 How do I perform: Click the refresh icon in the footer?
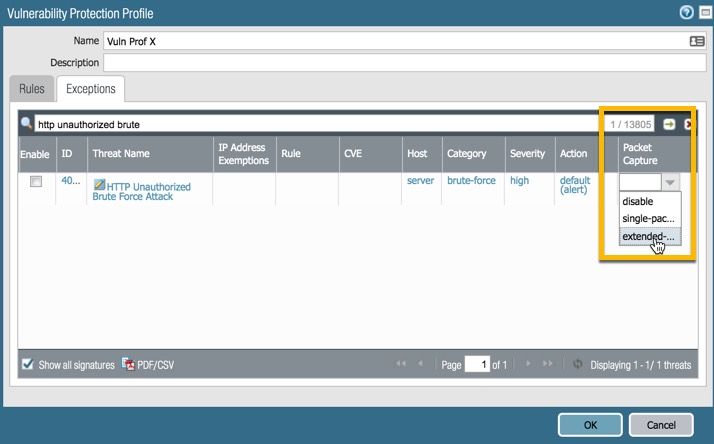(x=577, y=365)
